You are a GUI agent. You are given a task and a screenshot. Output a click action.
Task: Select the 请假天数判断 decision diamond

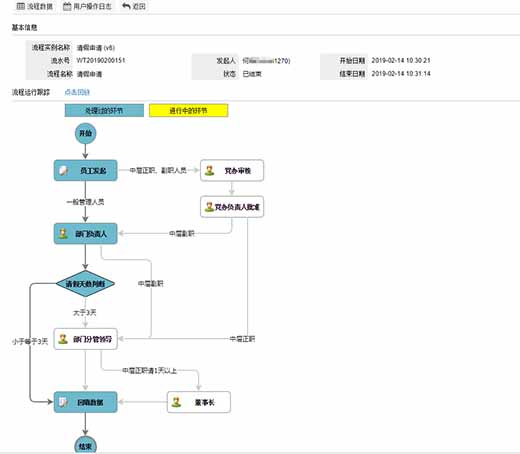point(85,284)
